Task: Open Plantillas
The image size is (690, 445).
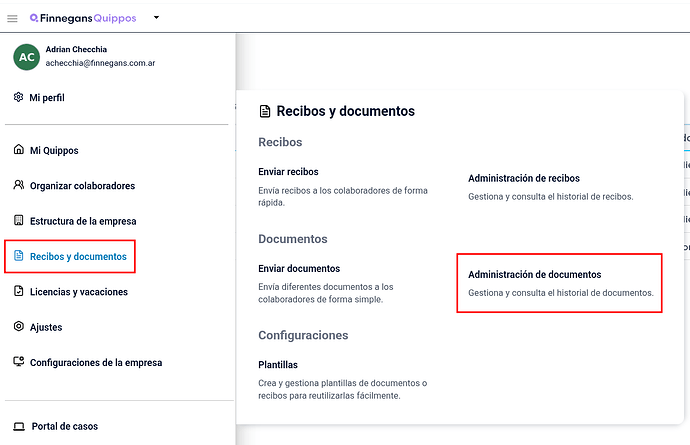Action: pyautogui.click(x=278, y=365)
